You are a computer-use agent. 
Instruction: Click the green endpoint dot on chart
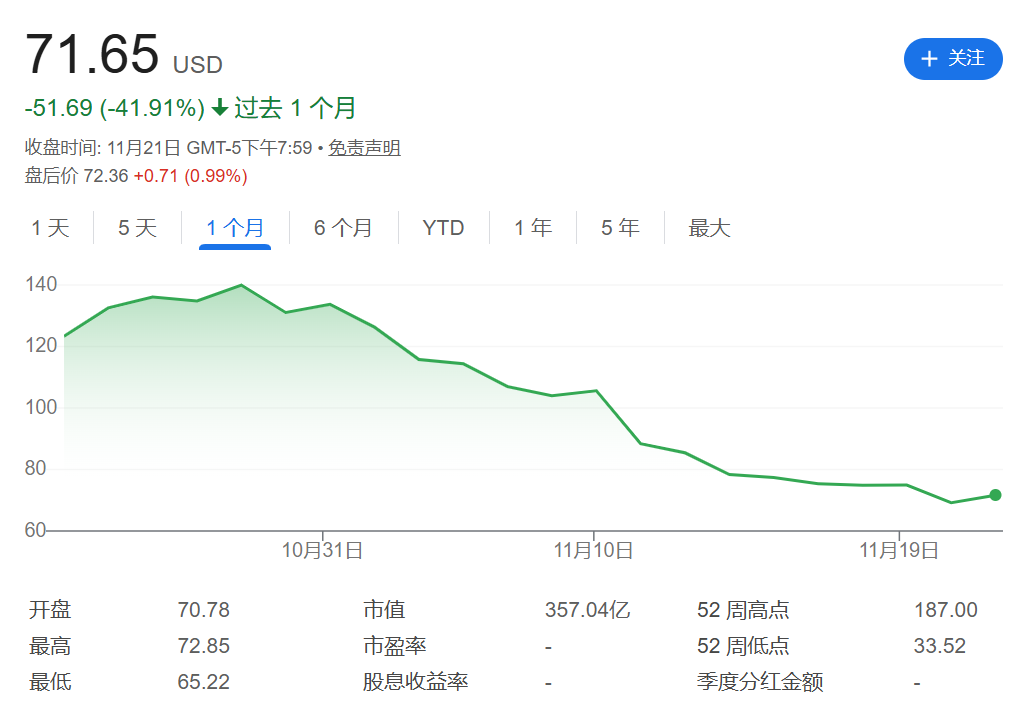(x=995, y=495)
